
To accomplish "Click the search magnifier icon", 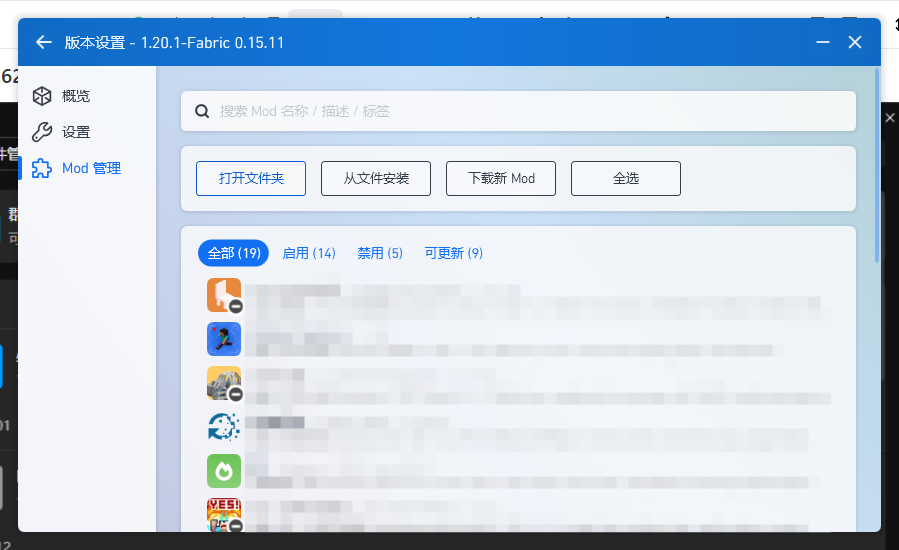I will click(x=202, y=111).
